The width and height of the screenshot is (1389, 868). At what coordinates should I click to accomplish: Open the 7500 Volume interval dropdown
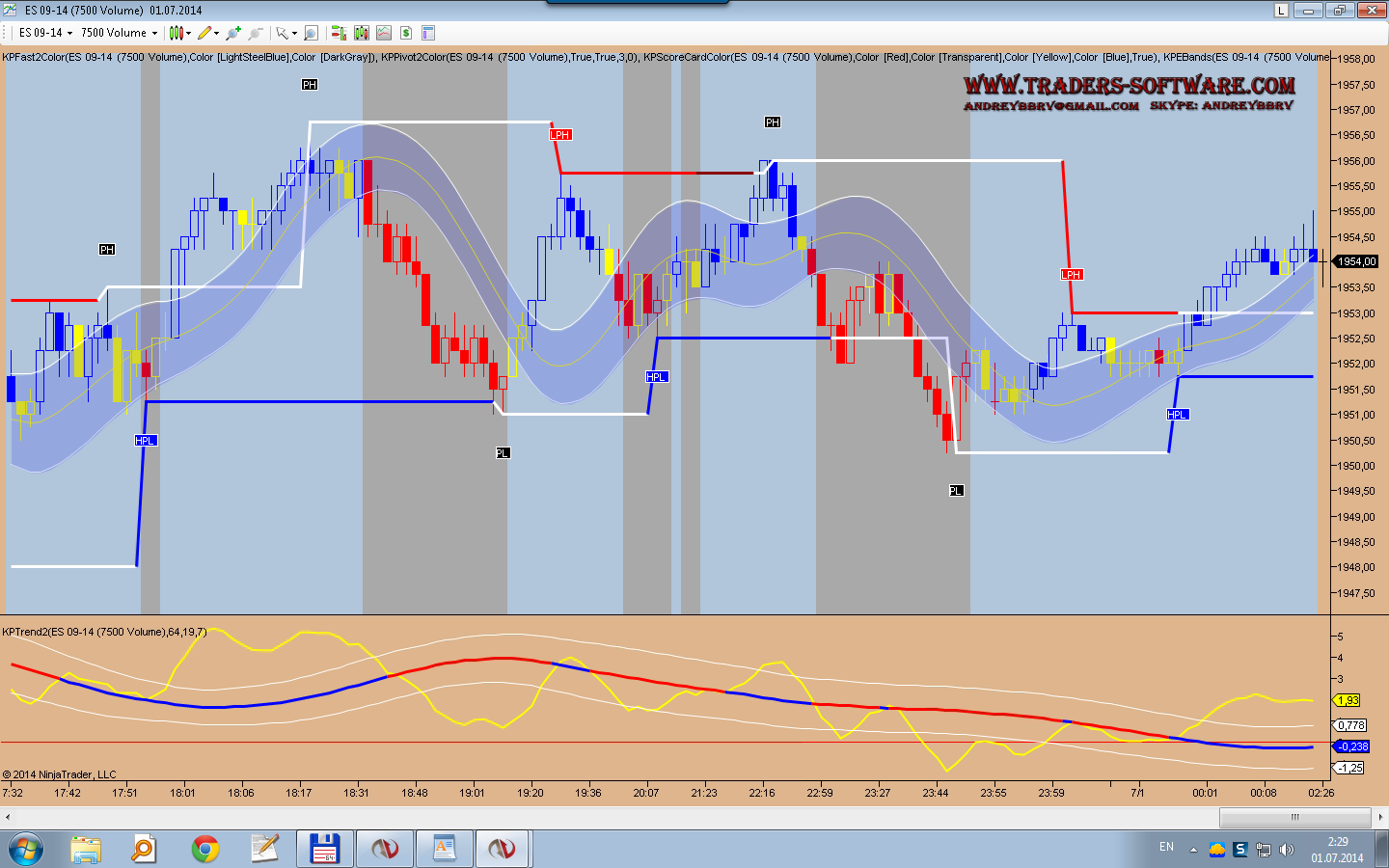(119, 33)
